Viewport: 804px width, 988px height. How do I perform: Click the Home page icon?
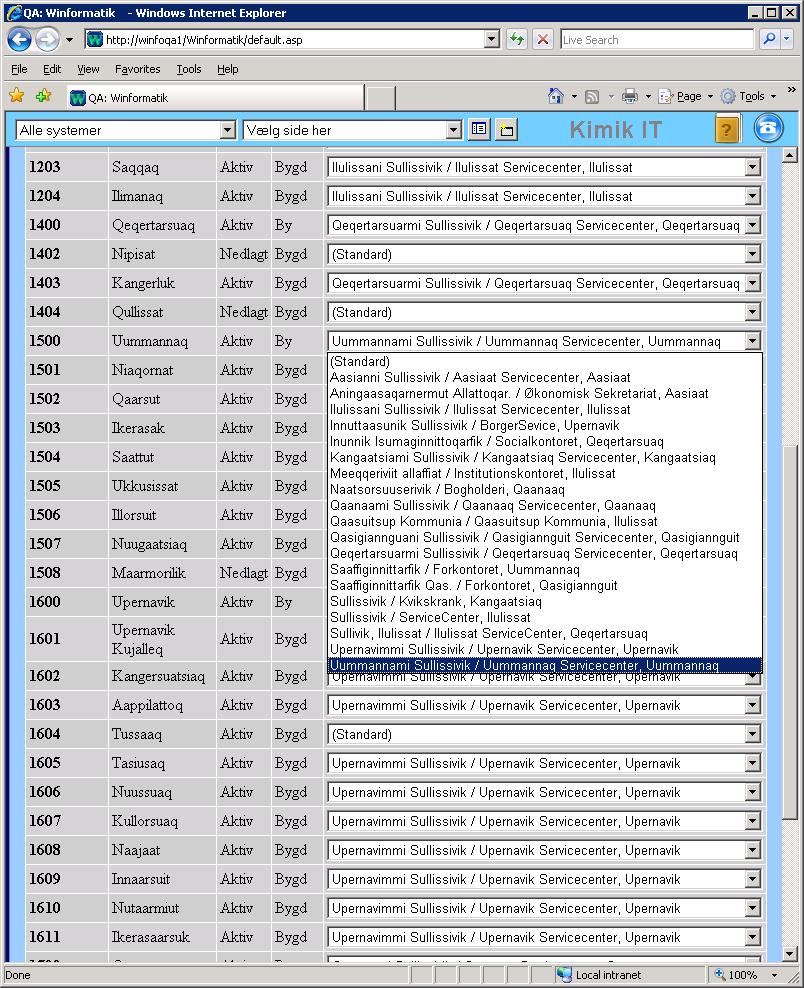point(556,96)
